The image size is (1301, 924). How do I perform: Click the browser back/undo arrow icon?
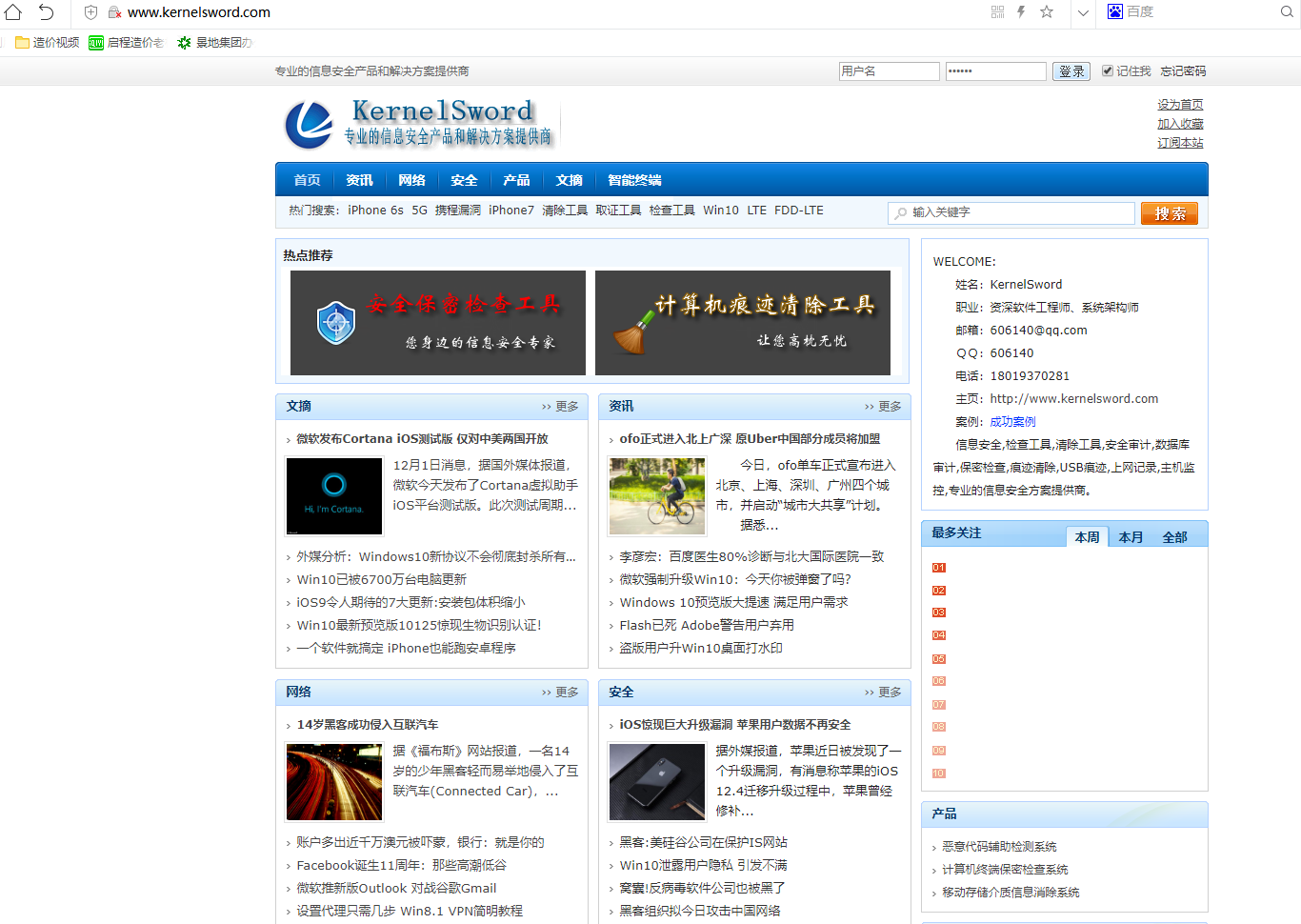pos(46,12)
